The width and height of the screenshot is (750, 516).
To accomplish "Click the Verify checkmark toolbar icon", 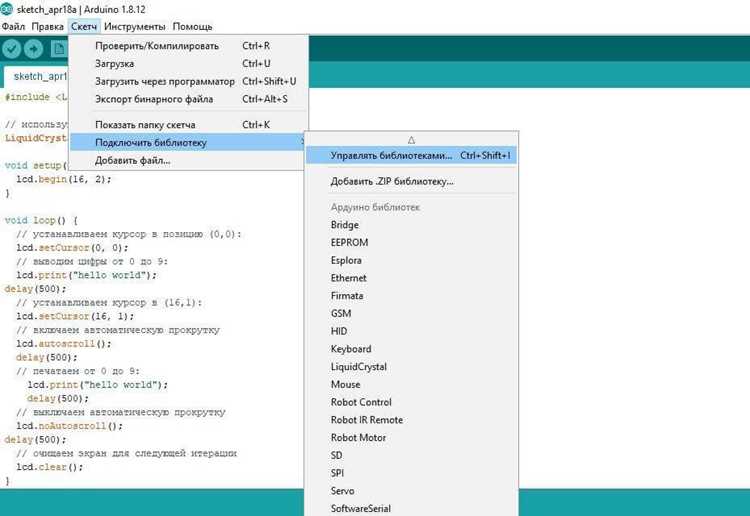I will coord(11,49).
